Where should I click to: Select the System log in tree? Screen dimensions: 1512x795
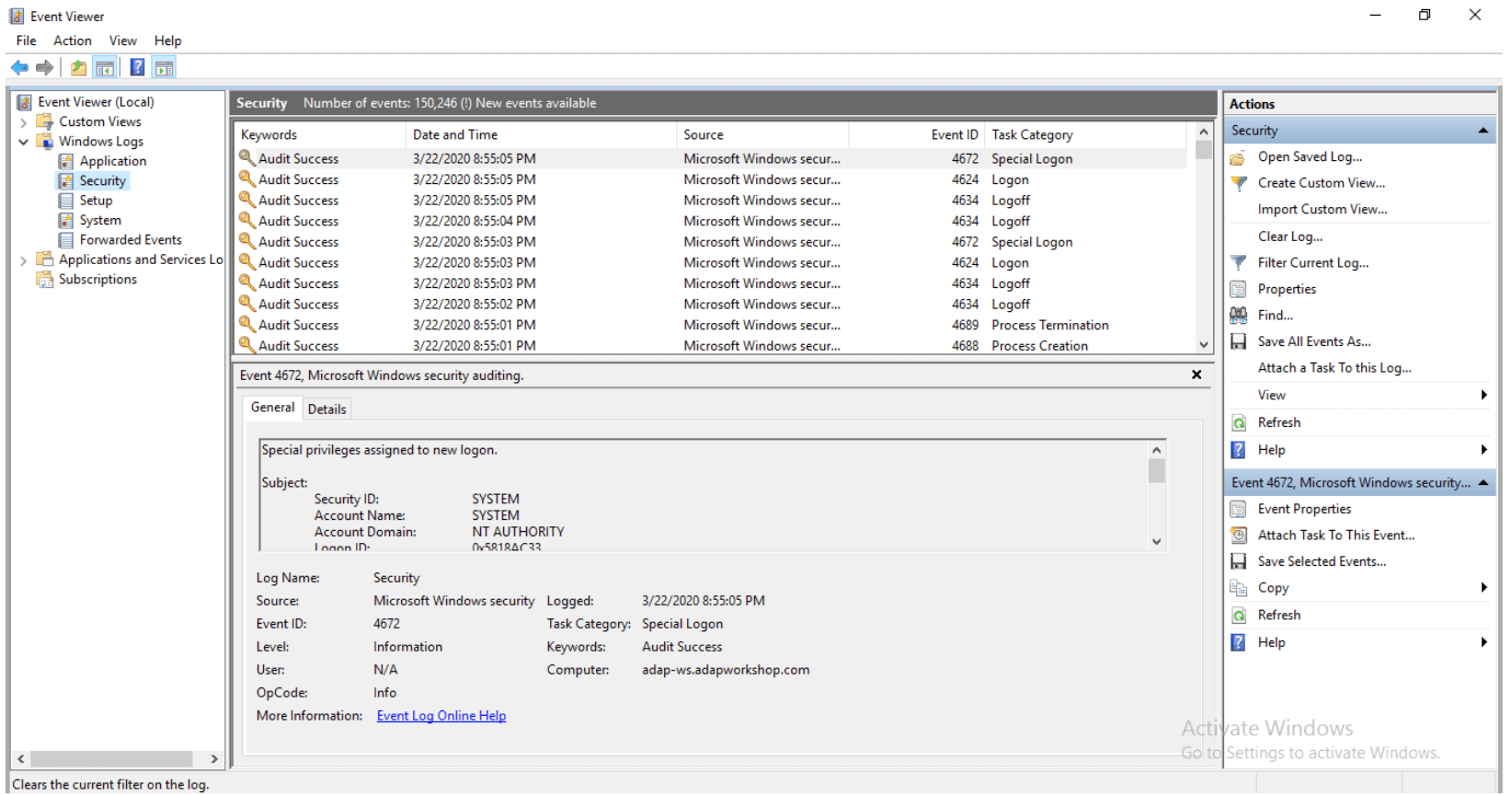tap(99, 221)
